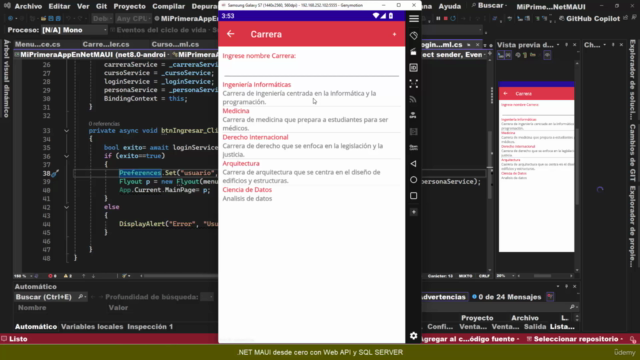Open Árbol visual dinámico side panel
The image size is (640, 360).
(6, 78)
